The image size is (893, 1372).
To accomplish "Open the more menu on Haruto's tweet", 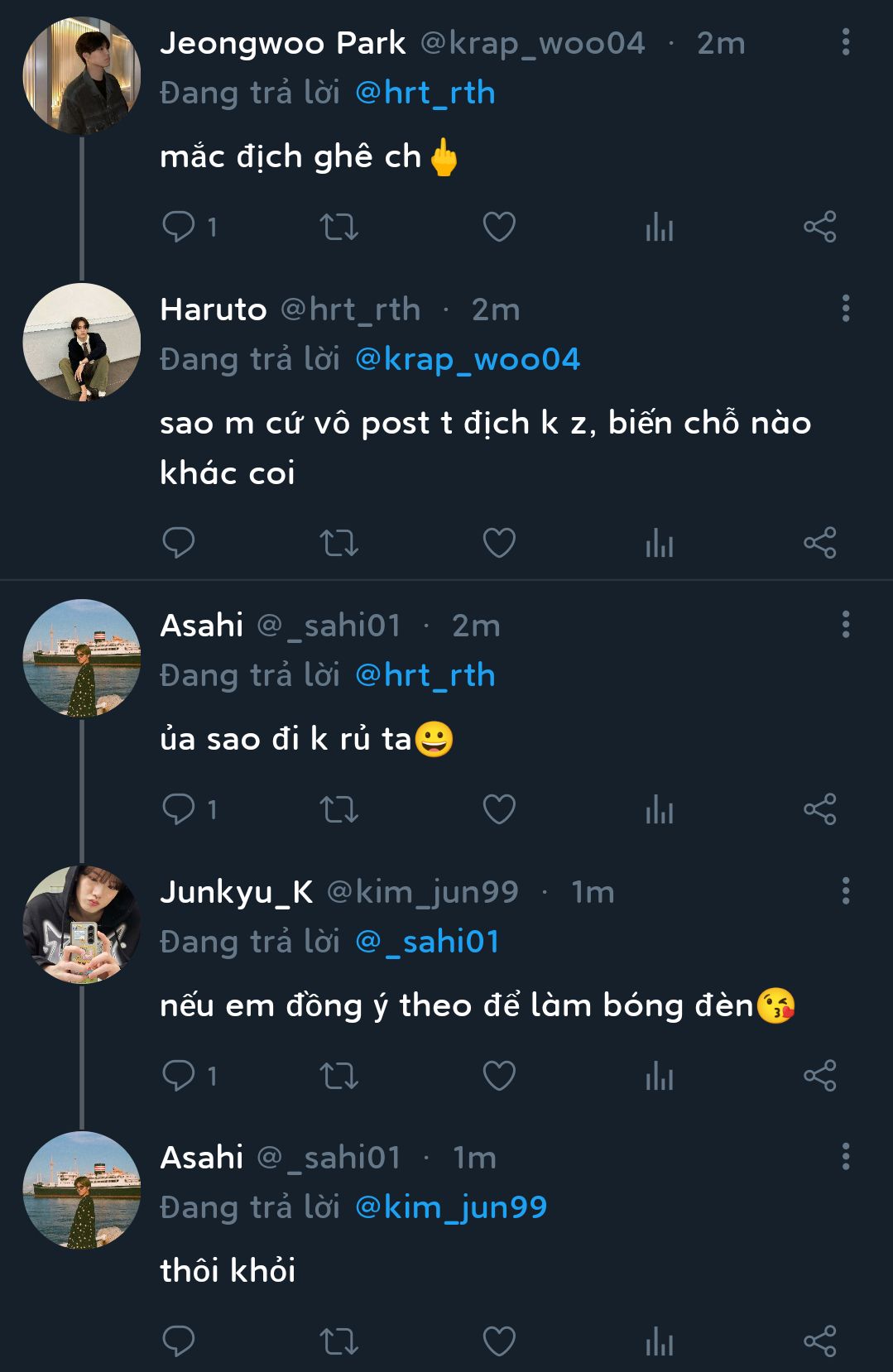I will click(845, 309).
